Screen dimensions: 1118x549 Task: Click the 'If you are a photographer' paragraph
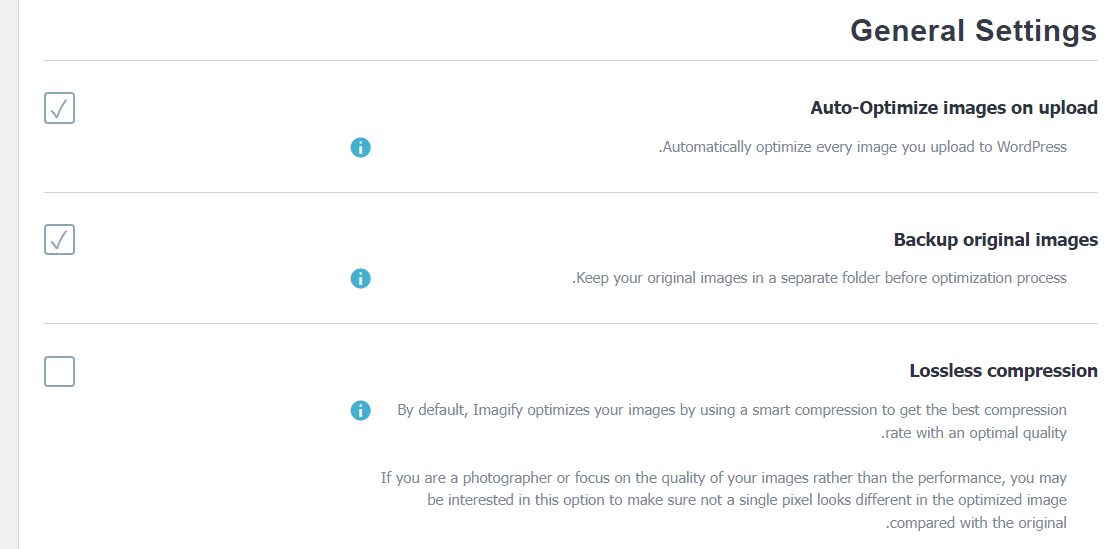723,500
